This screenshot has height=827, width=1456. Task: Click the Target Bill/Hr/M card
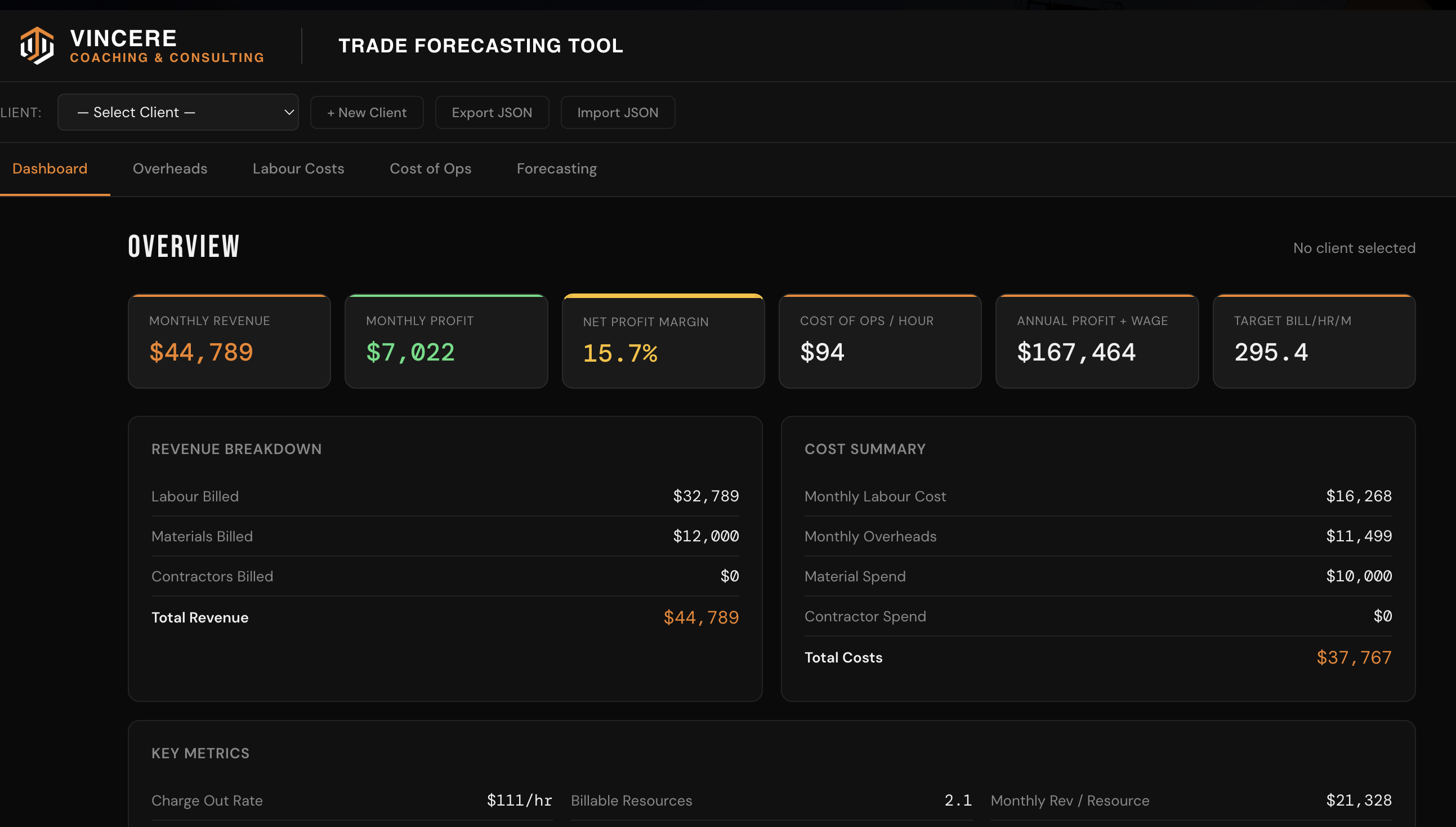tap(1314, 341)
